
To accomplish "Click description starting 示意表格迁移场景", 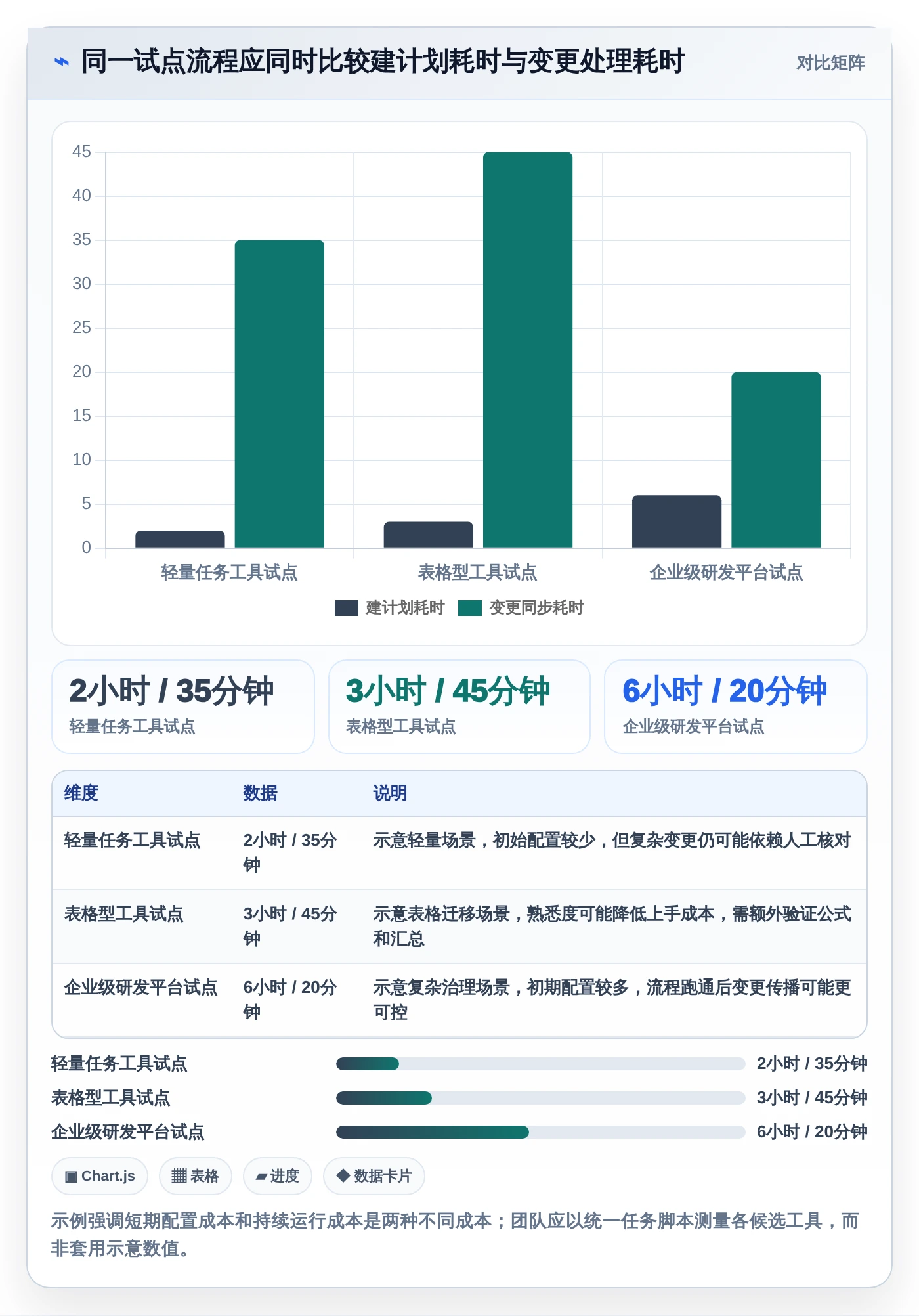I will pyautogui.click(x=612, y=927).
